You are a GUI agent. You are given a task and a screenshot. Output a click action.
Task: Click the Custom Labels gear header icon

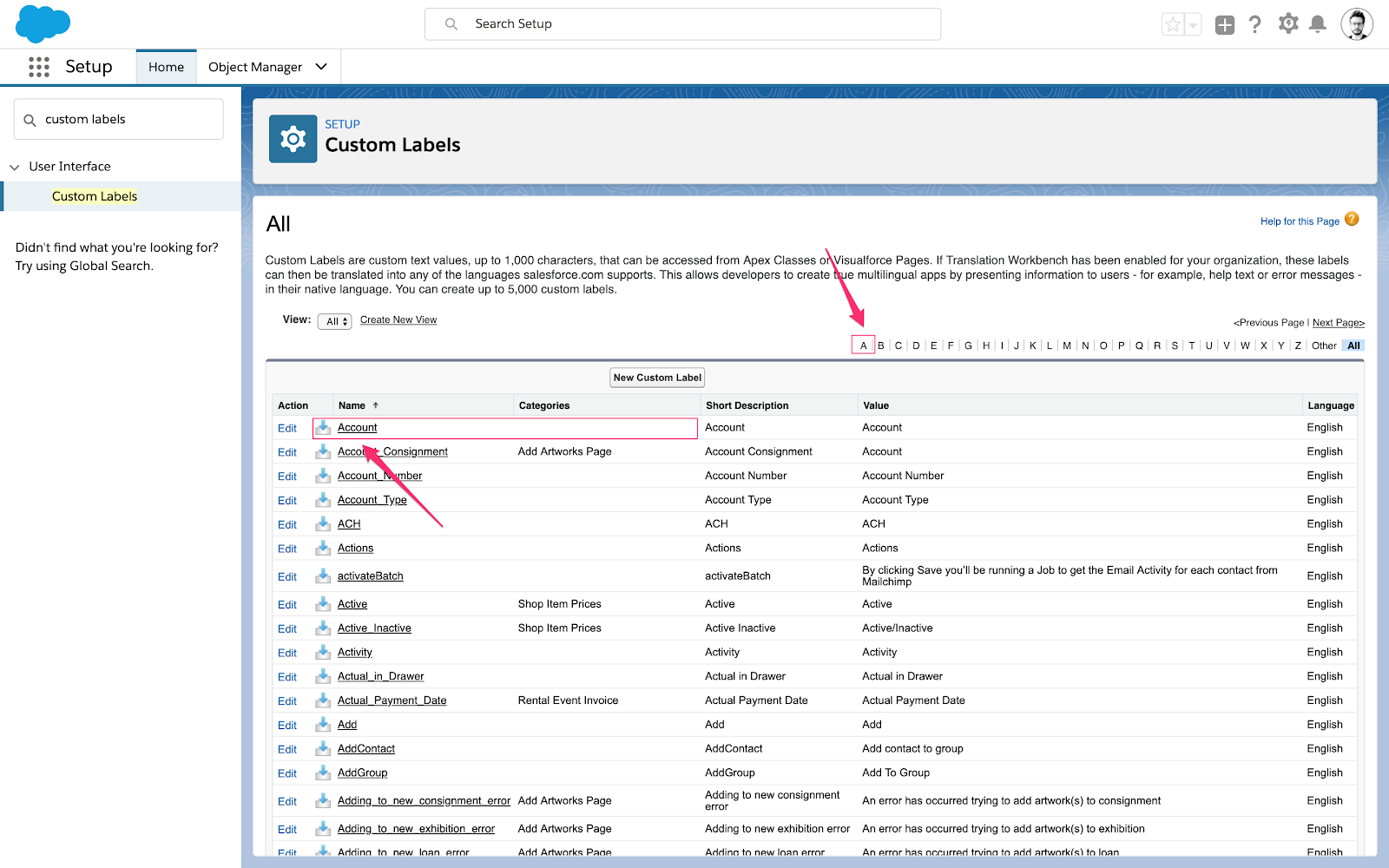click(x=293, y=139)
